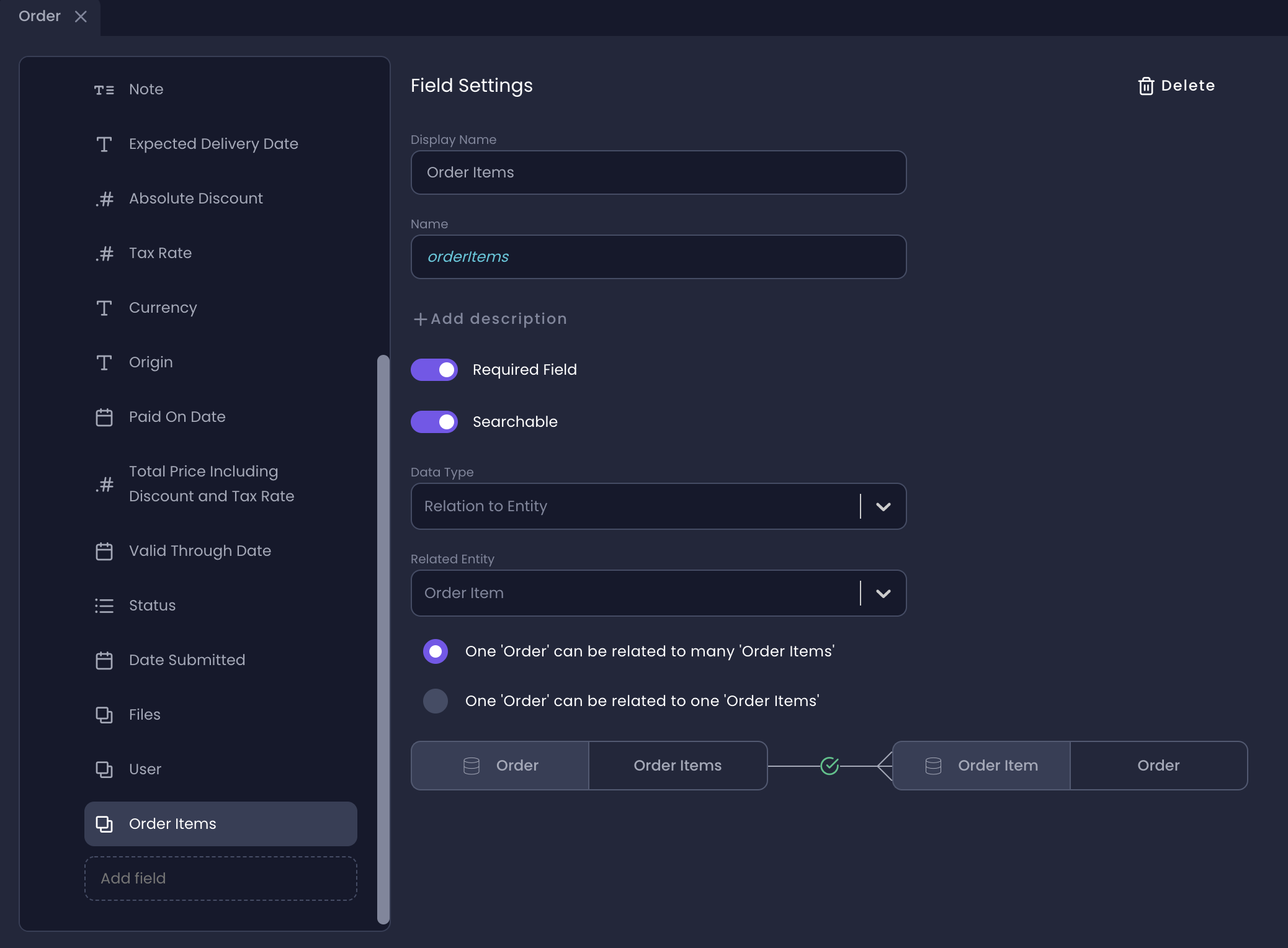1288x948 pixels.
Task: Disable the Required Field toggle
Action: tap(434, 370)
